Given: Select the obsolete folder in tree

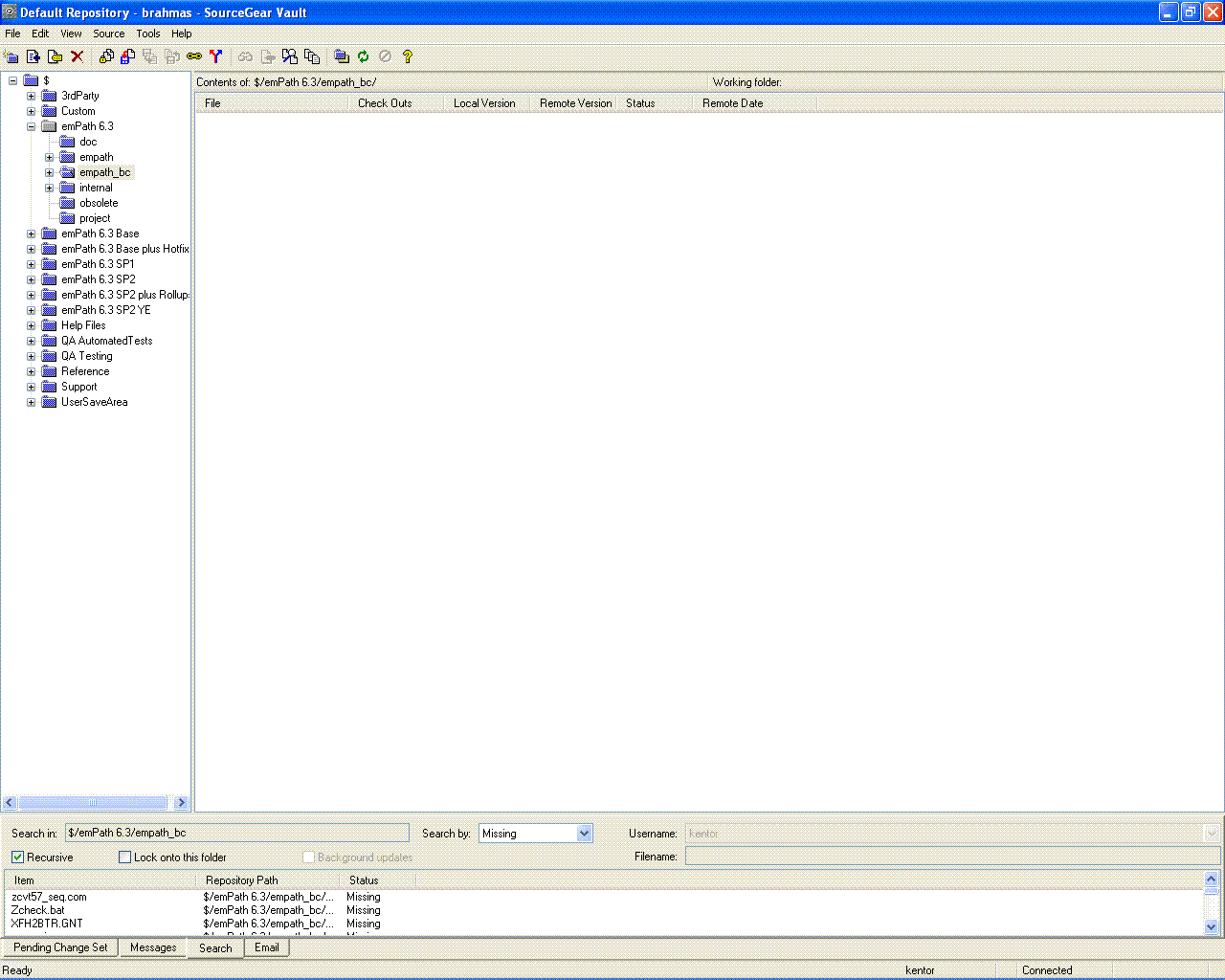Looking at the screenshot, I should (99, 203).
